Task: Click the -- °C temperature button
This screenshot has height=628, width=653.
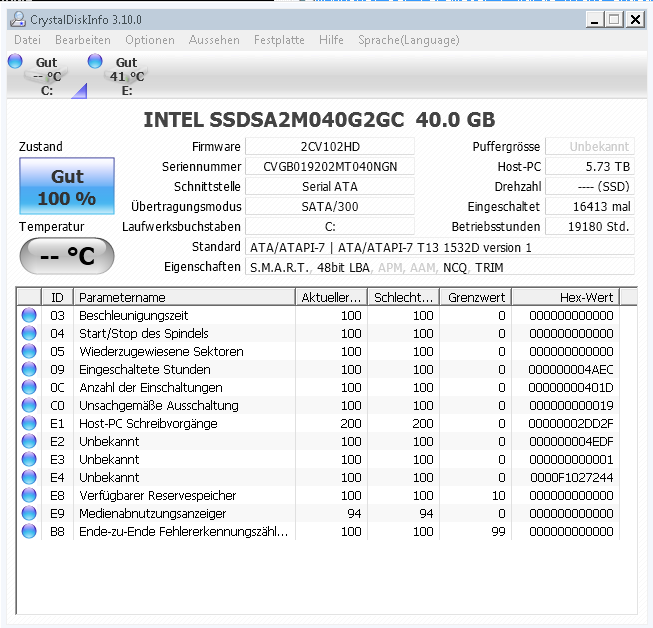Action: [67, 256]
